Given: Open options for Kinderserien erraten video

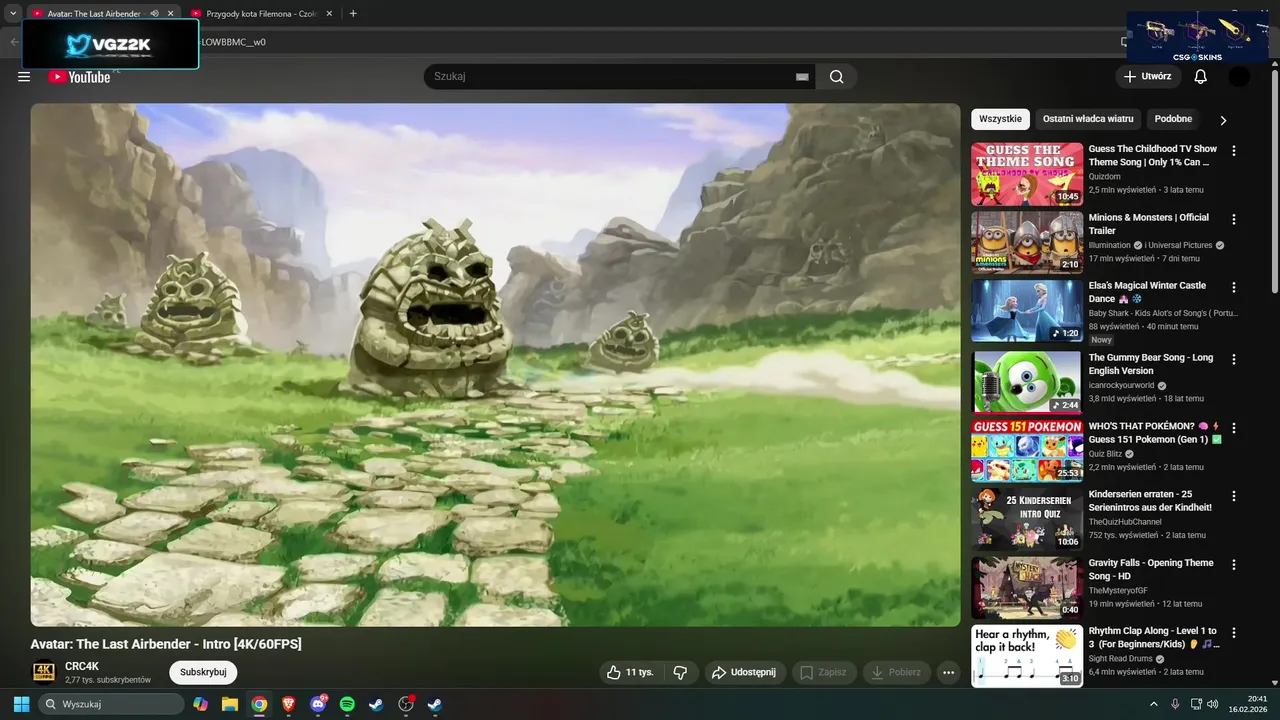Looking at the screenshot, I should [x=1234, y=496].
